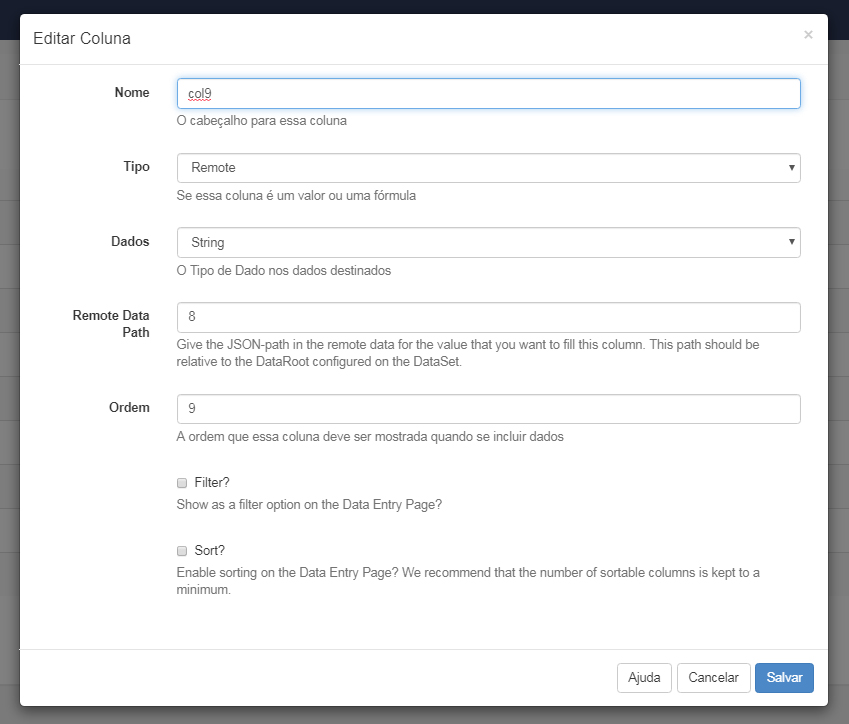Click the Remote Data Path label
Image resolution: width=849 pixels, height=724 pixels.
[111, 324]
